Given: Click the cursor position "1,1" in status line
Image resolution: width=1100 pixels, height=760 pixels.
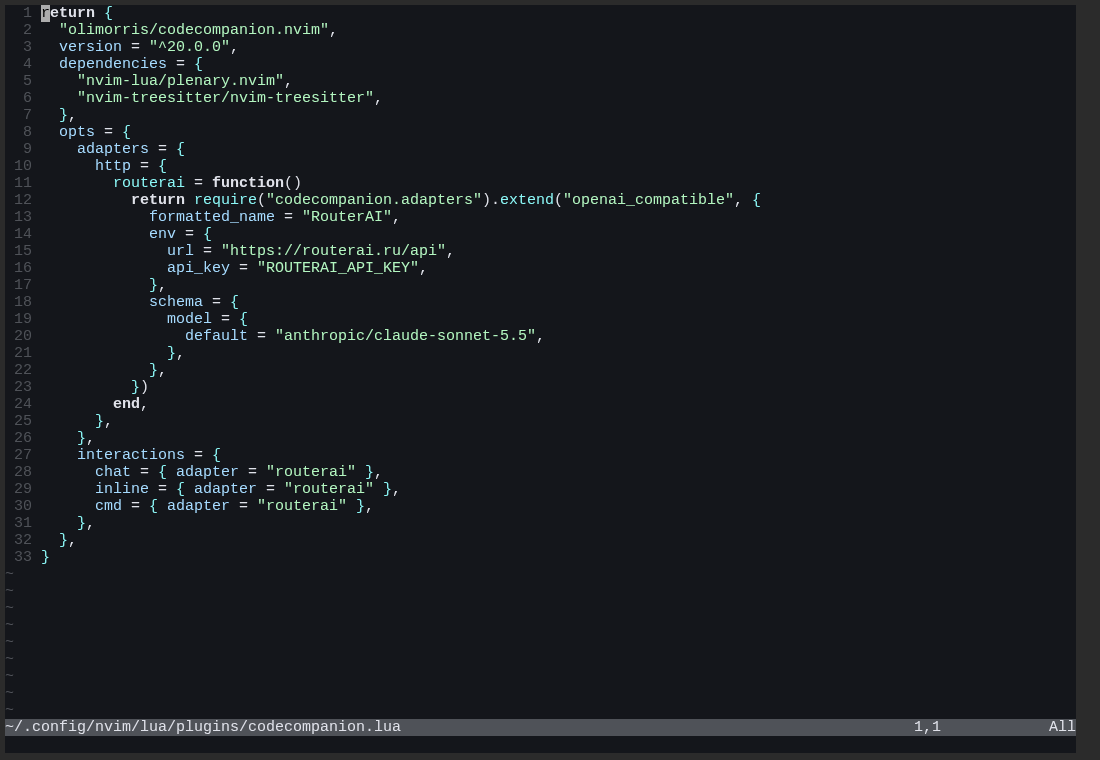Looking at the screenshot, I should pyautogui.click(x=927, y=727).
